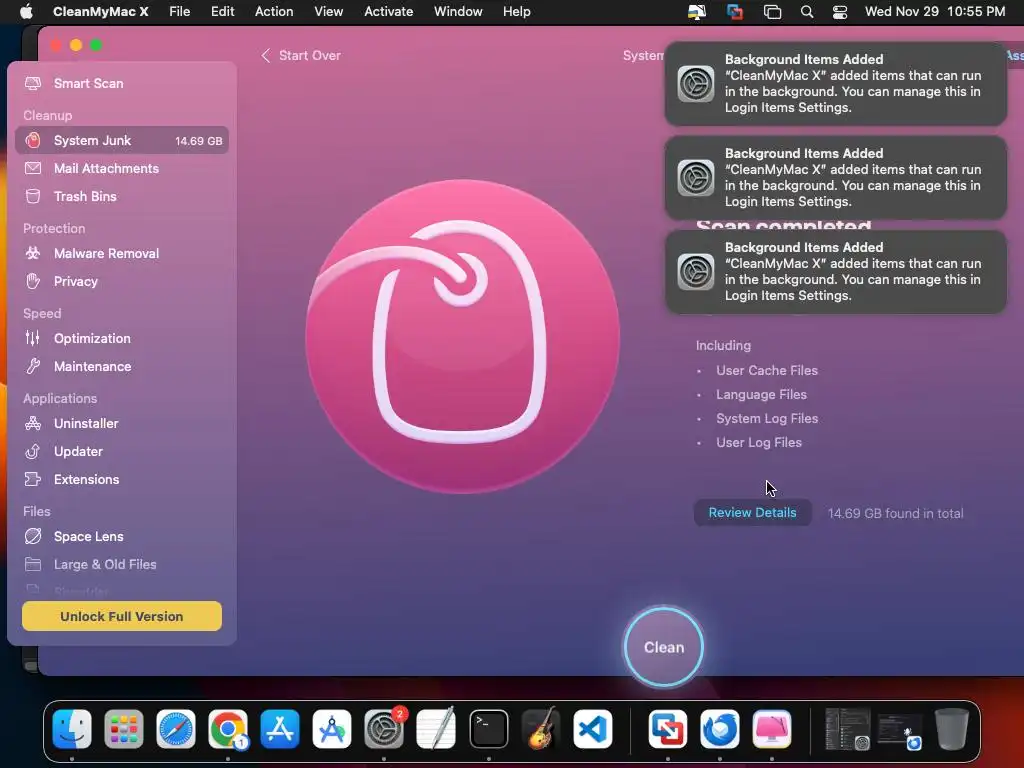Screen dimensions: 1024x768
Task: Click Review Details button
Action: (x=752, y=513)
